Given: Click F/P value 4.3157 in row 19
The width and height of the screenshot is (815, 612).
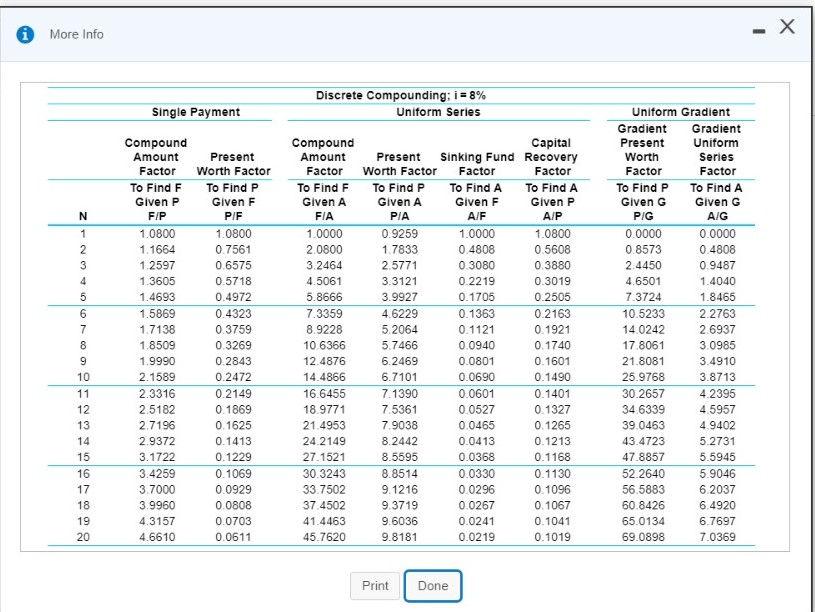Looking at the screenshot, I should pyautogui.click(x=157, y=521).
